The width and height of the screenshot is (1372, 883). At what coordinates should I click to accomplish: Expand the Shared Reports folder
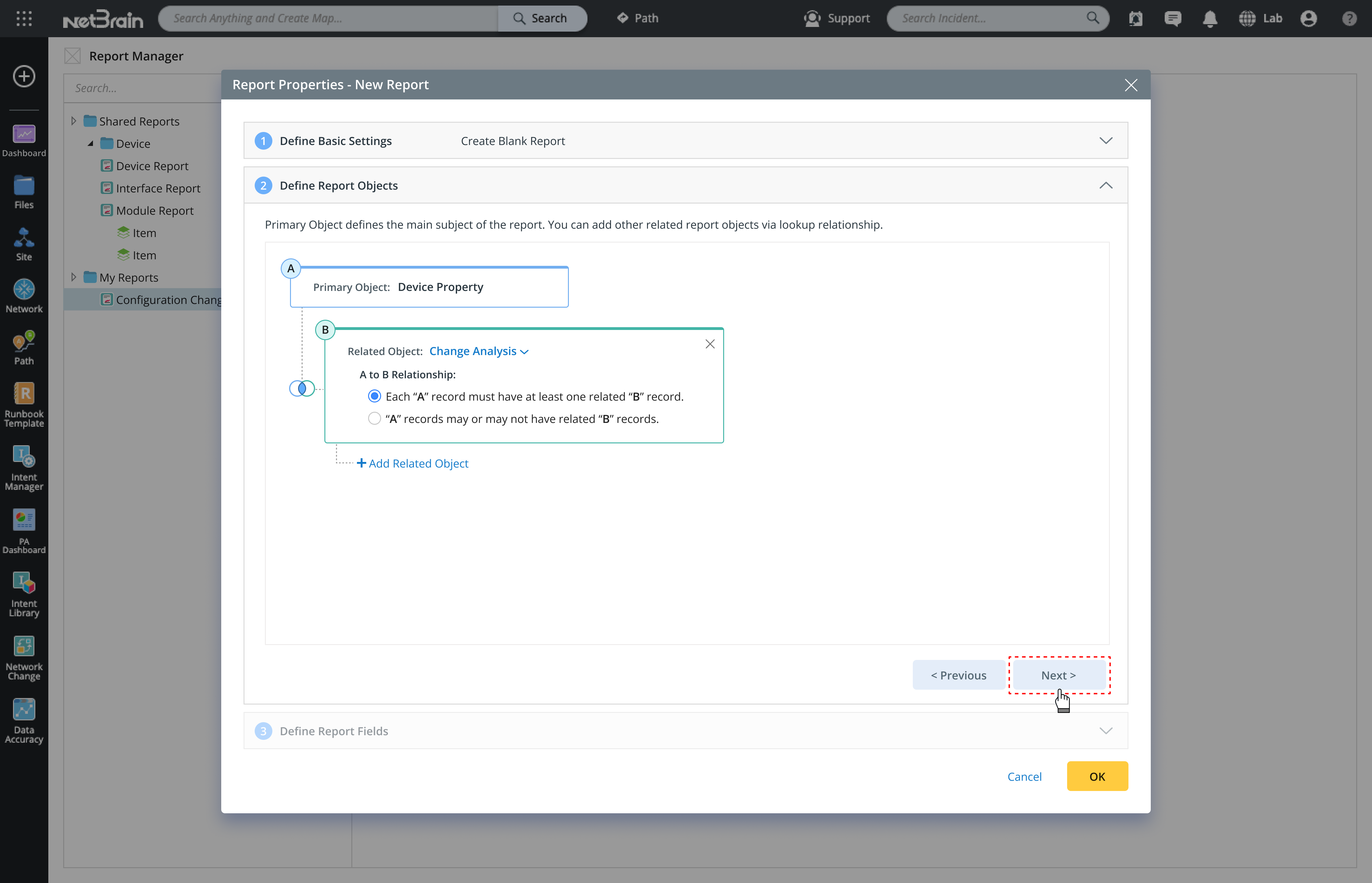coord(73,121)
